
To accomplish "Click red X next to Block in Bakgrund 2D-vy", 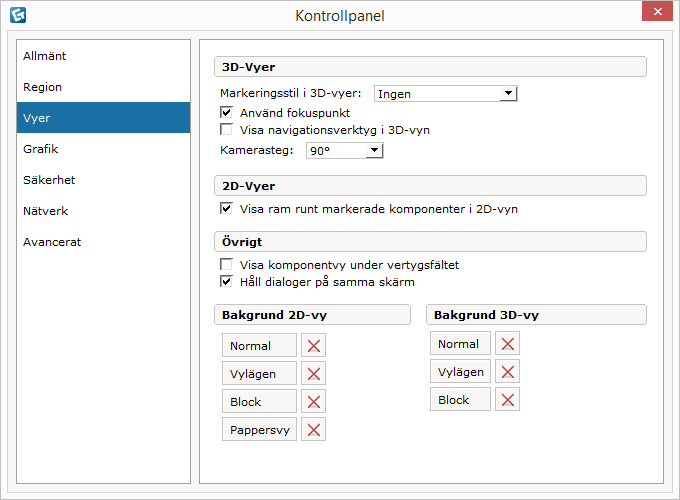I will (x=314, y=402).
